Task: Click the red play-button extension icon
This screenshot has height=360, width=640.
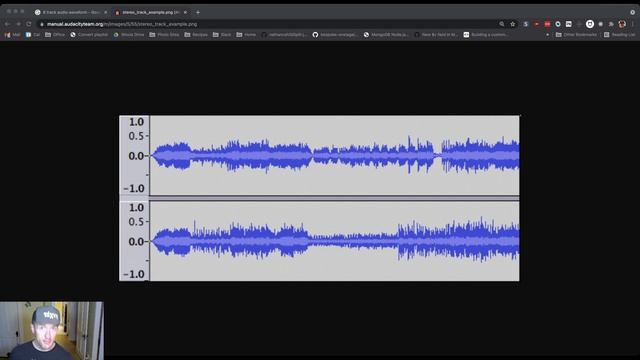Action: point(536,24)
